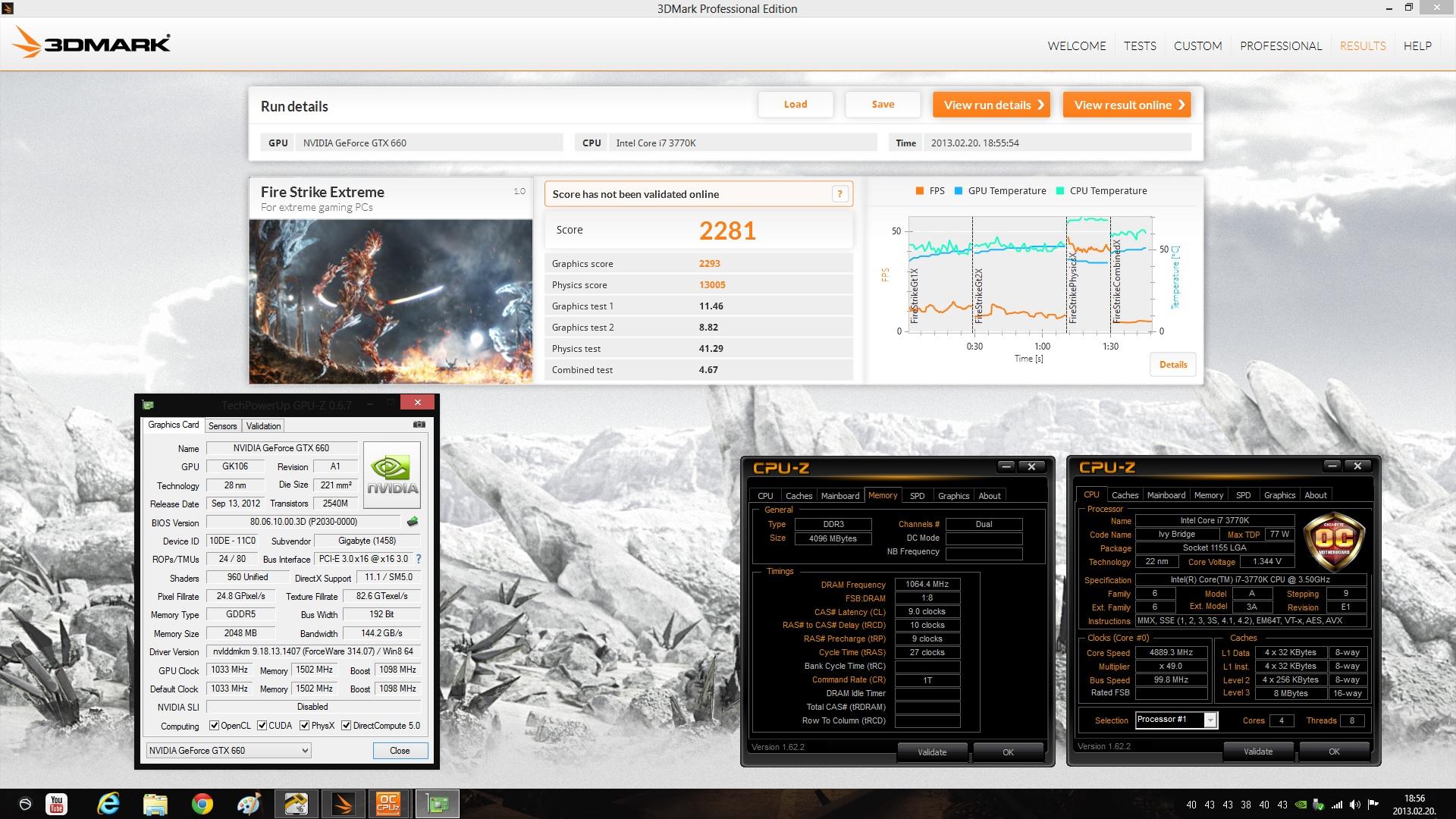The width and height of the screenshot is (1456, 819).
Task: Open the HELP tab in 3DMark
Action: pyautogui.click(x=1417, y=46)
